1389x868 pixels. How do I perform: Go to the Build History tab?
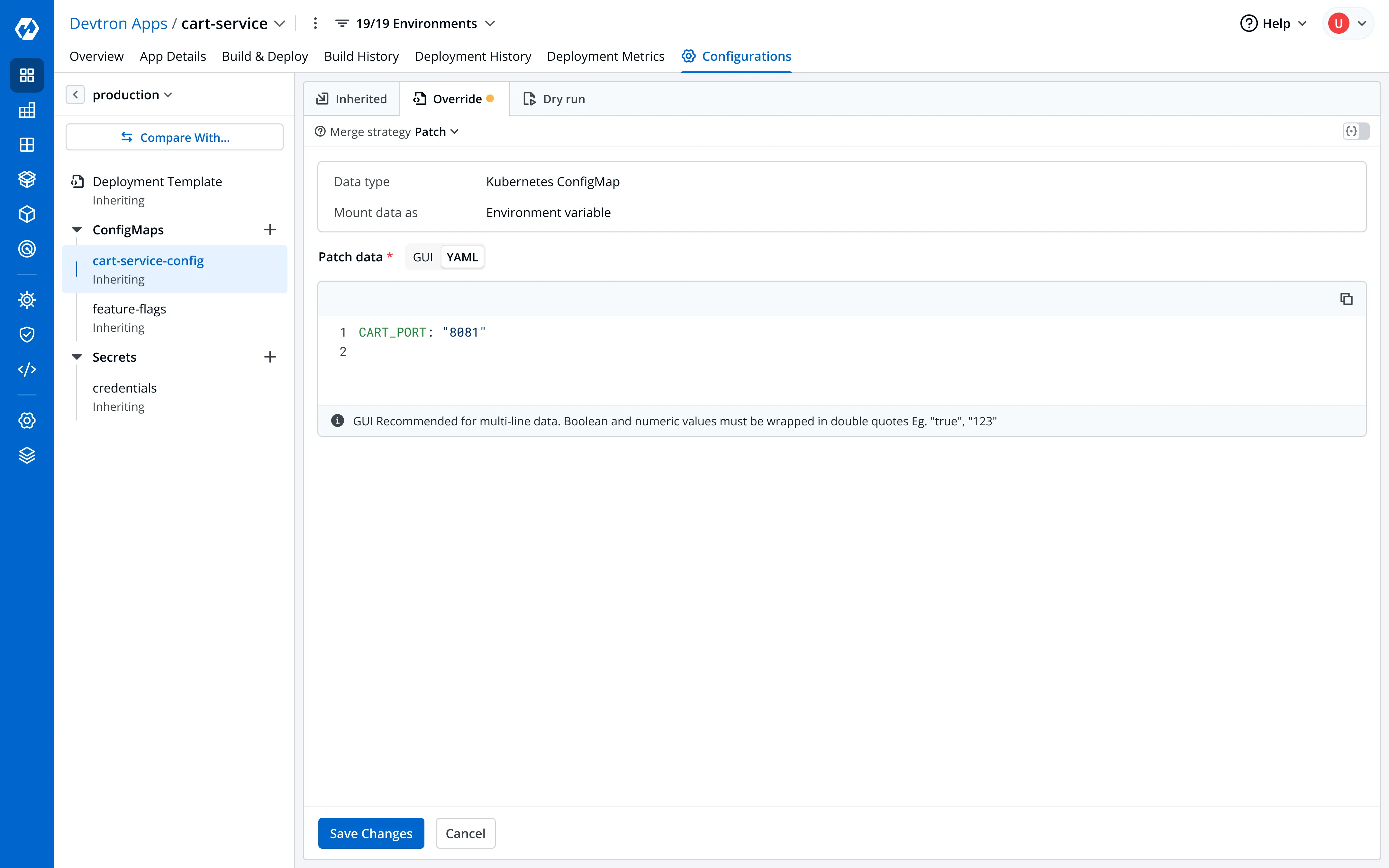point(362,56)
